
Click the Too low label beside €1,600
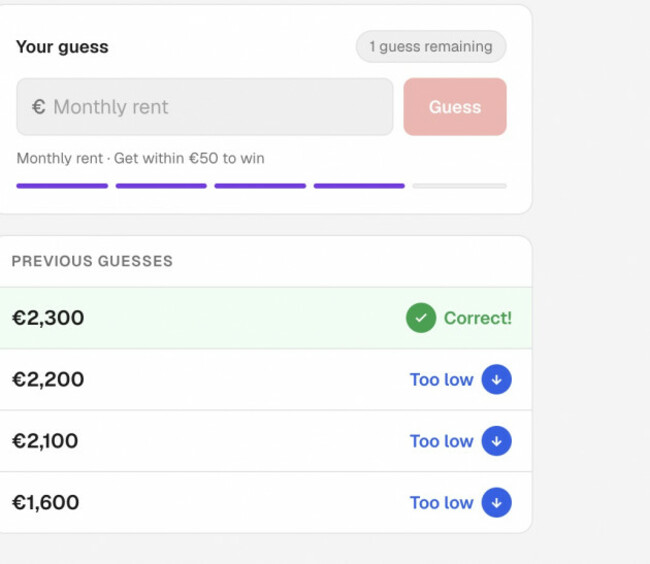[x=441, y=503]
